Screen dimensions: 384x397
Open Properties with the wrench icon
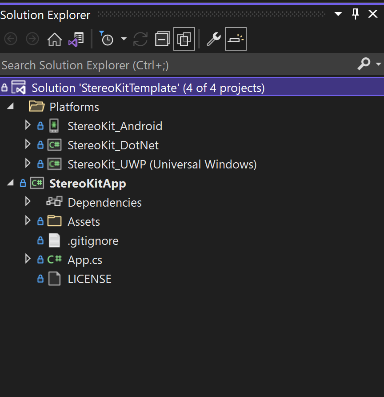(x=214, y=39)
